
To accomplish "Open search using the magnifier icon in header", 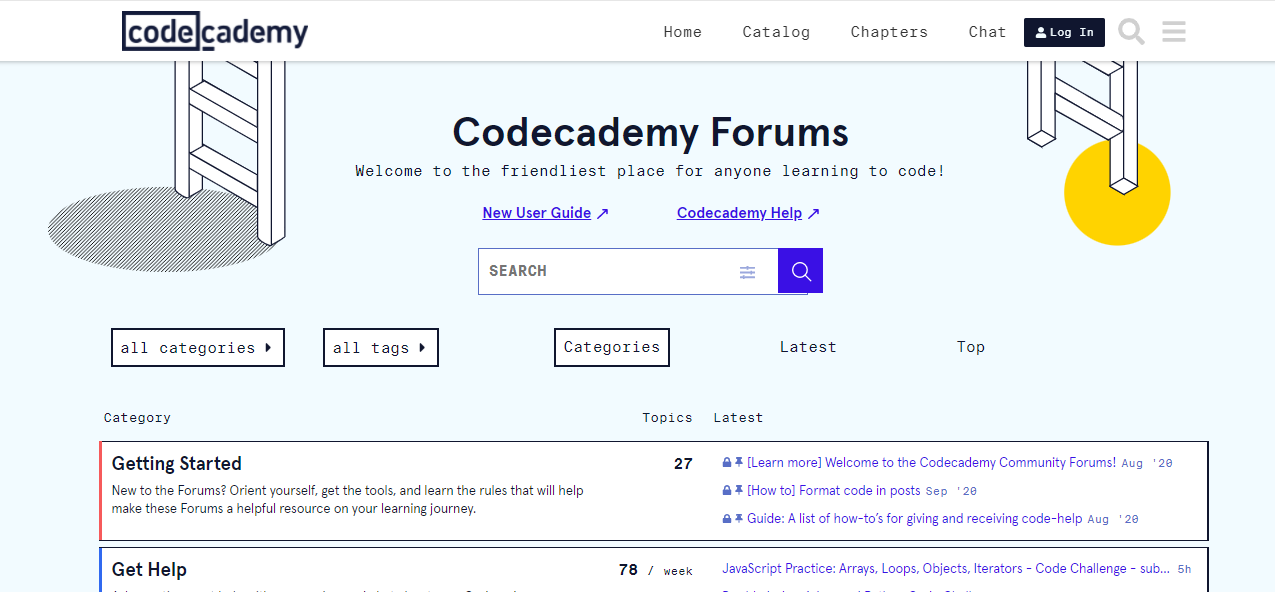I will [x=1130, y=31].
